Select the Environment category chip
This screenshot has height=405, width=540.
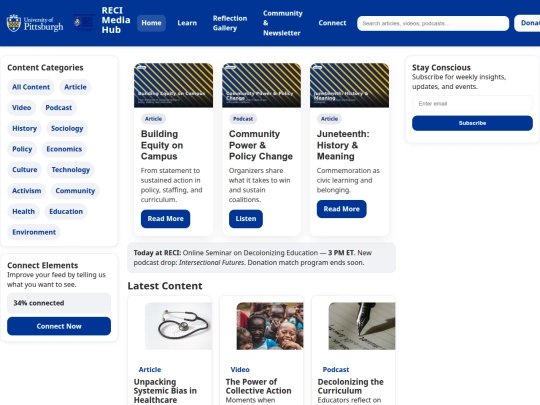click(x=34, y=232)
